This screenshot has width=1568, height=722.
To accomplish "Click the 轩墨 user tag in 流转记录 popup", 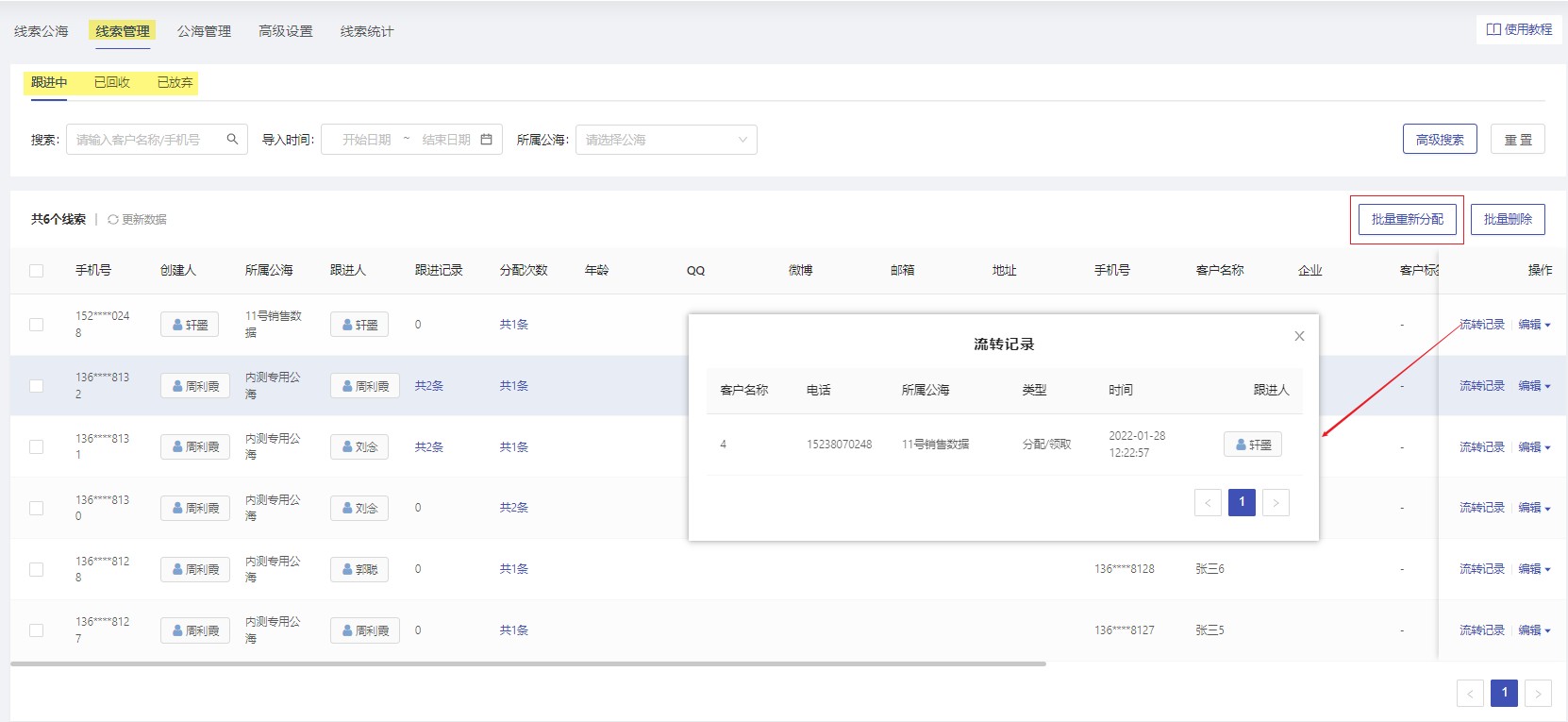I will pyautogui.click(x=1253, y=445).
